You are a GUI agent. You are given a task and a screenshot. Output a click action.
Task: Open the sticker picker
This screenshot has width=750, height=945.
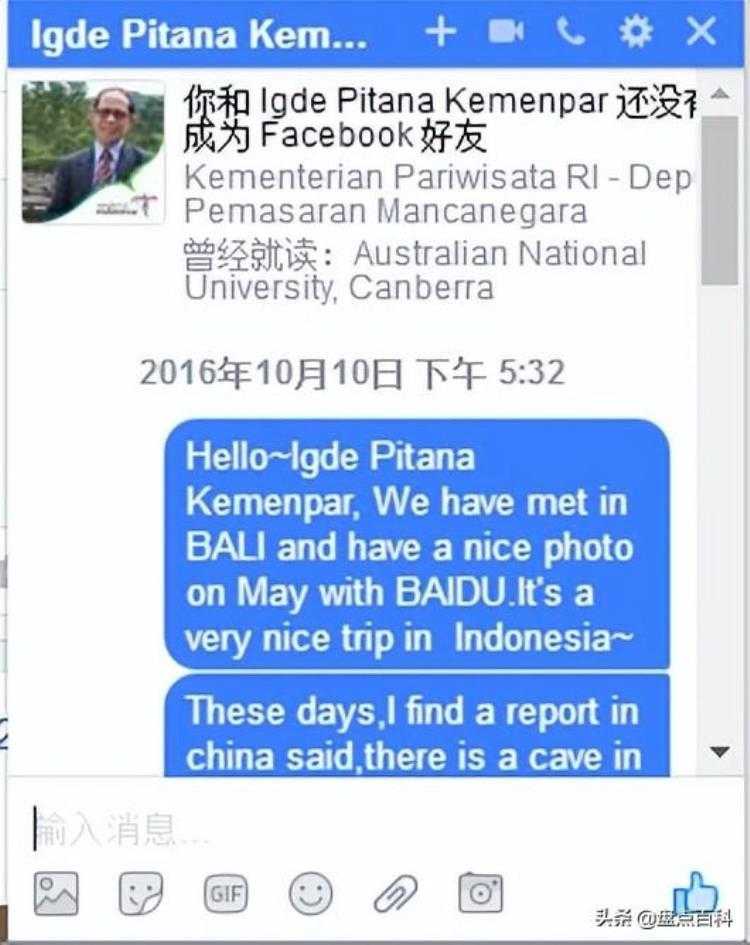click(140, 893)
